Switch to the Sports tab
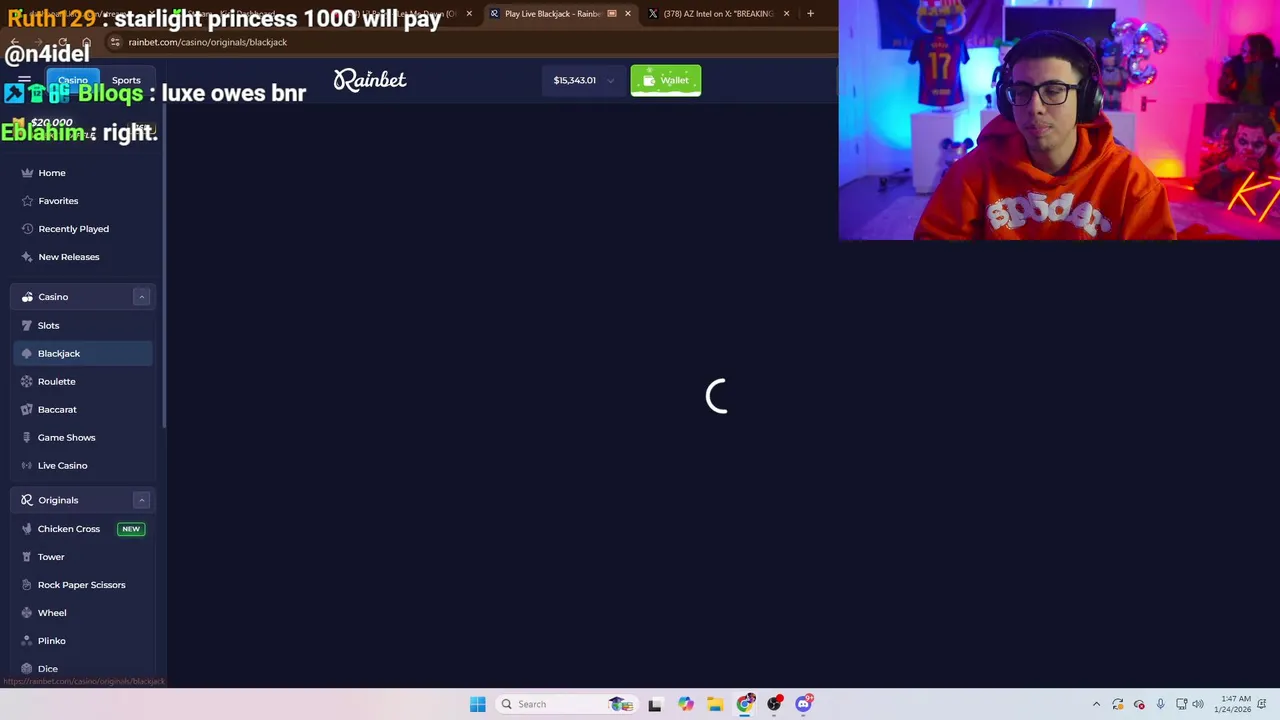 [x=126, y=80]
